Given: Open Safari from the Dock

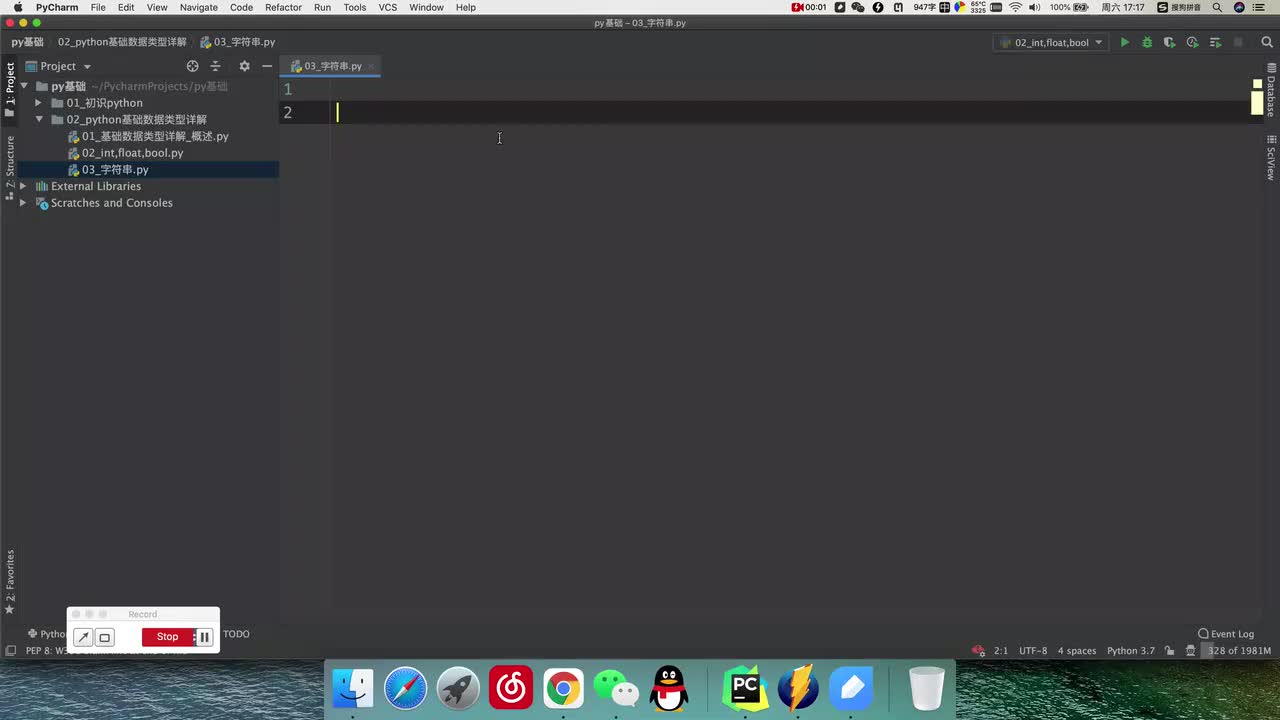Looking at the screenshot, I should (406, 689).
